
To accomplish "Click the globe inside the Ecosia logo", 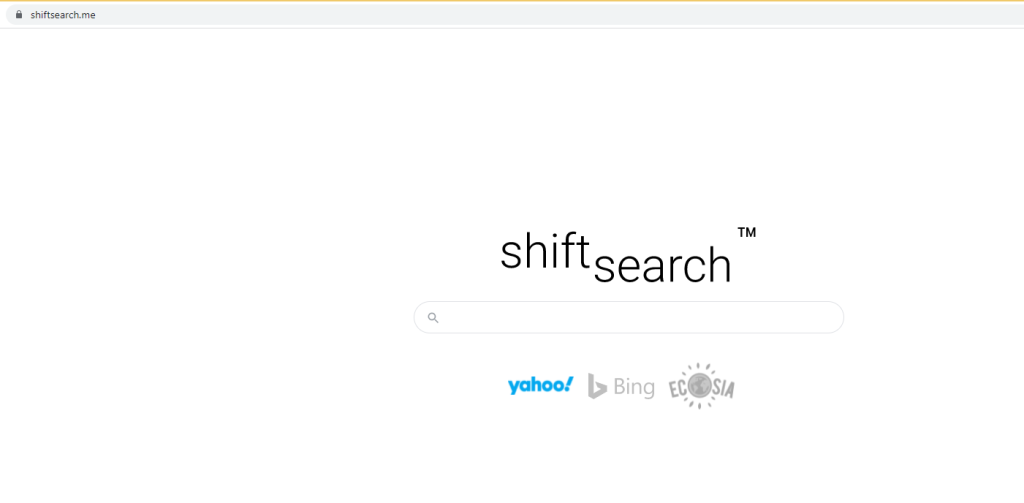I will click(701, 384).
